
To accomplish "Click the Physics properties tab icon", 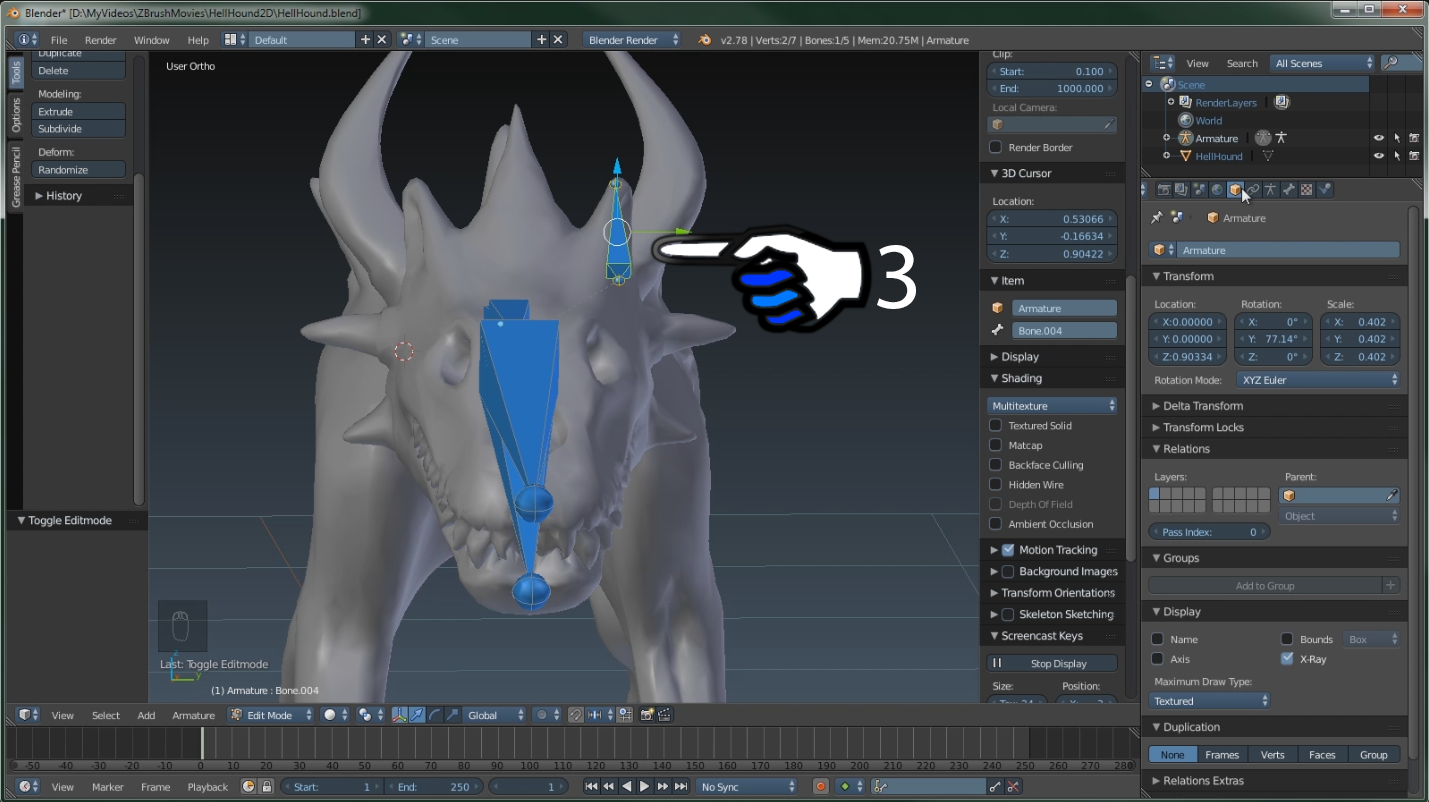I will pyautogui.click(x=1325, y=190).
